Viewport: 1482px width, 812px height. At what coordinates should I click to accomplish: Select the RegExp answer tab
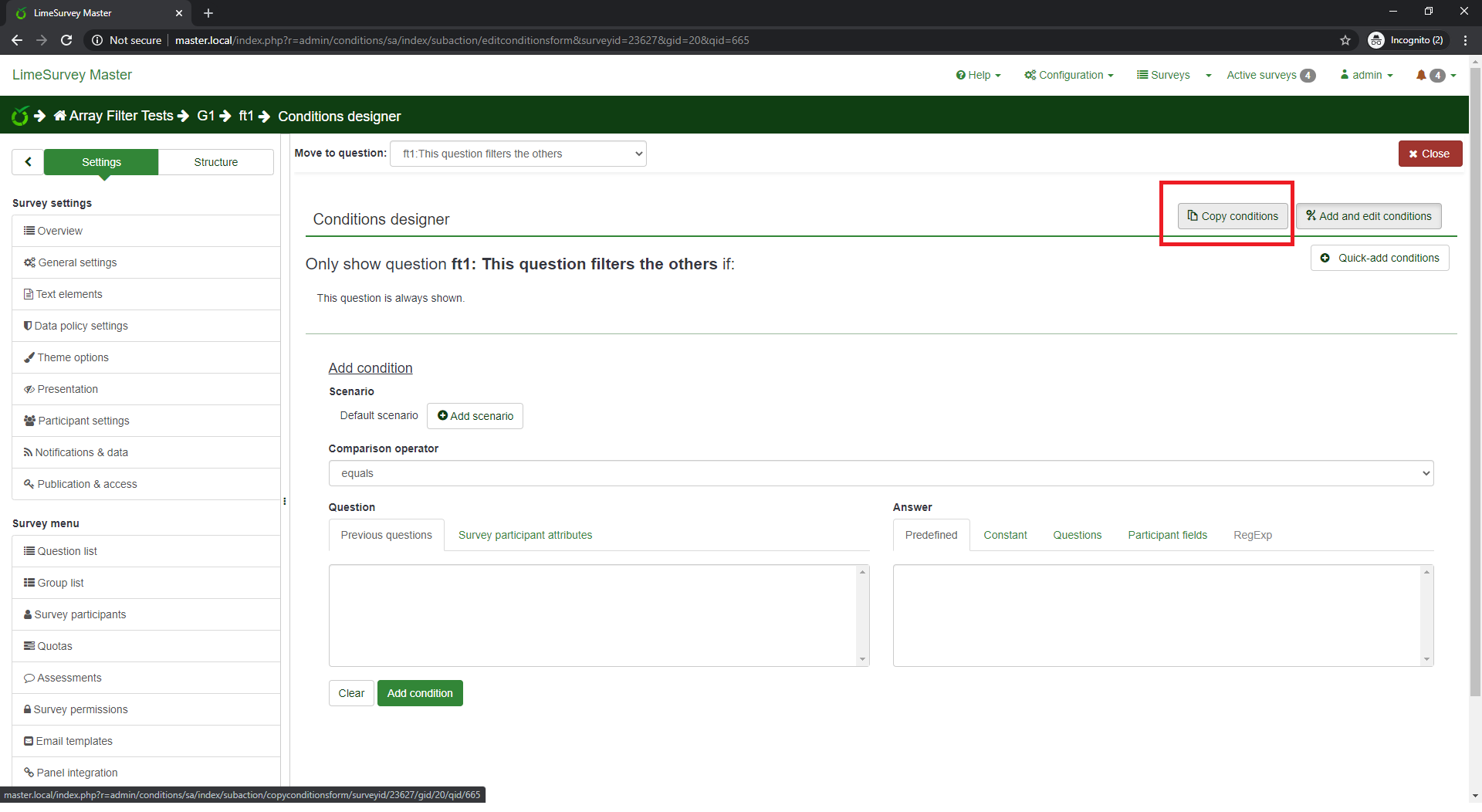click(x=1253, y=535)
